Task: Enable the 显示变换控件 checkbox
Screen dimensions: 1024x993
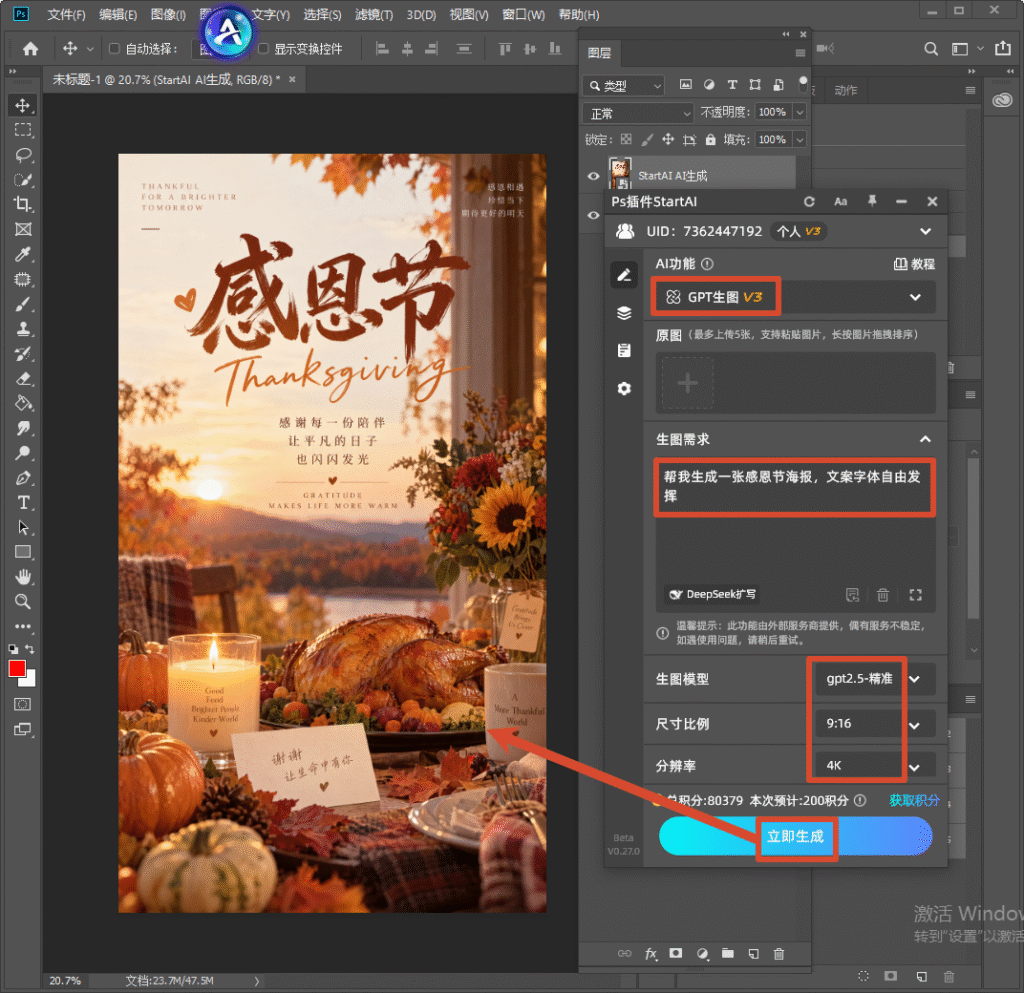Action: tap(264, 48)
